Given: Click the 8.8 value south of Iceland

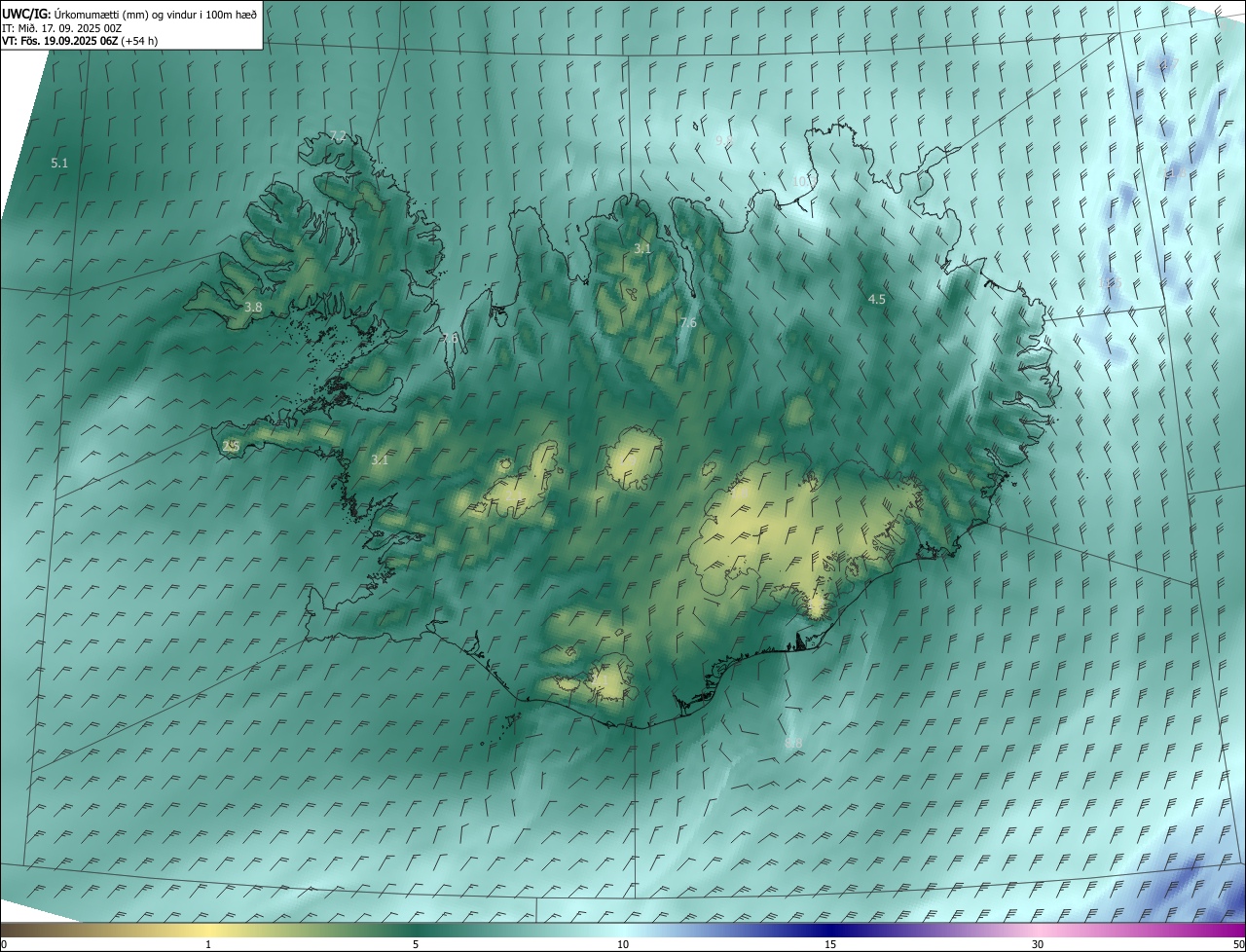Looking at the screenshot, I should 793,744.
